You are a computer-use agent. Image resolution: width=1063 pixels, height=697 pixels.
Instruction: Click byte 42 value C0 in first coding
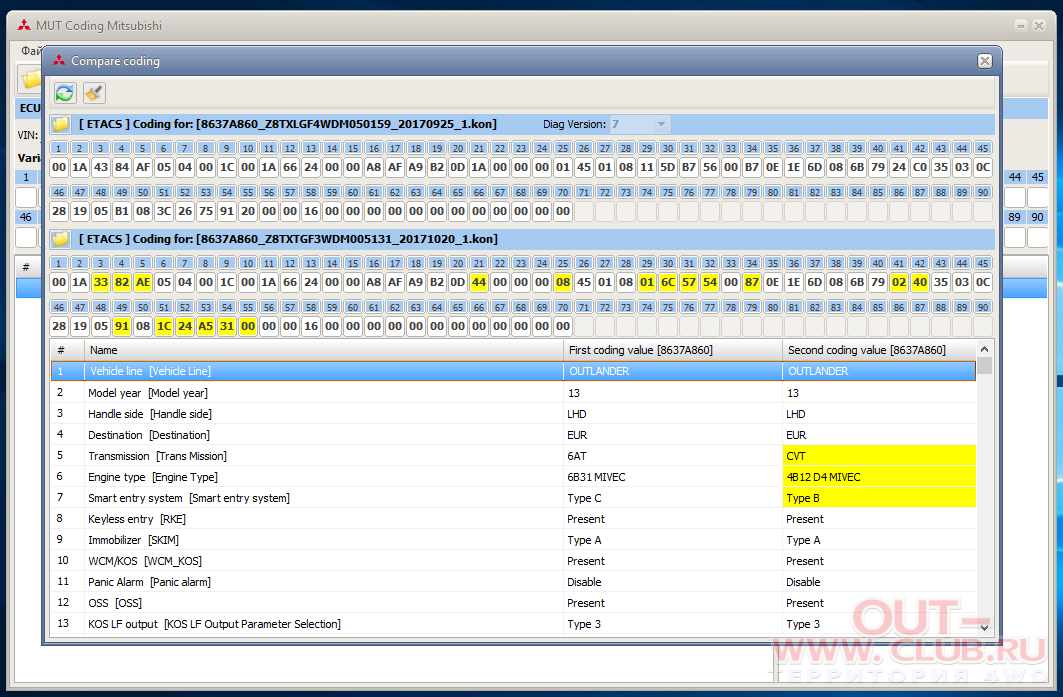[920, 167]
